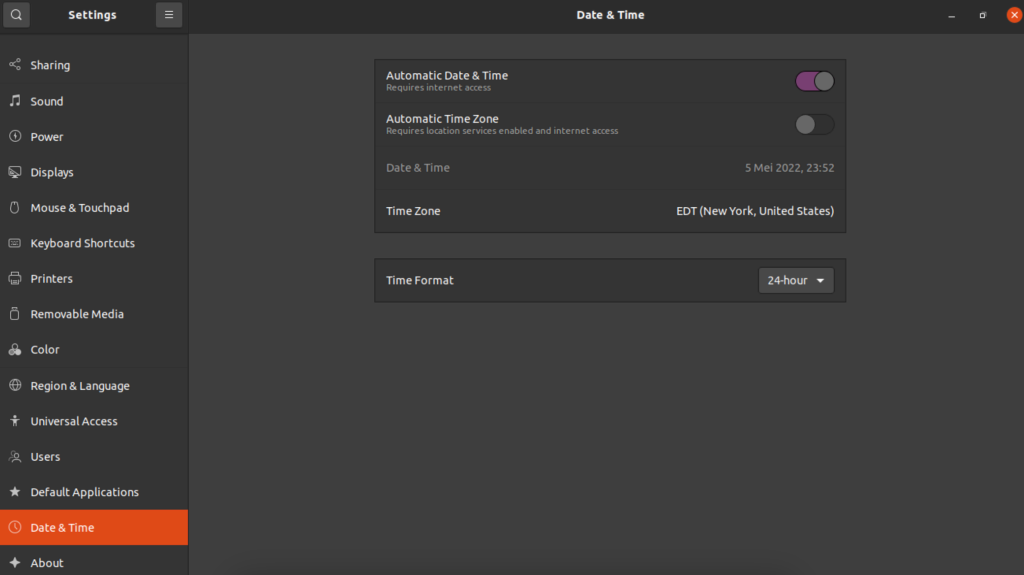The width and height of the screenshot is (1024, 575).
Task: Open Keyboard Shortcuts settings panel
Action: click(x=82, y=243)
